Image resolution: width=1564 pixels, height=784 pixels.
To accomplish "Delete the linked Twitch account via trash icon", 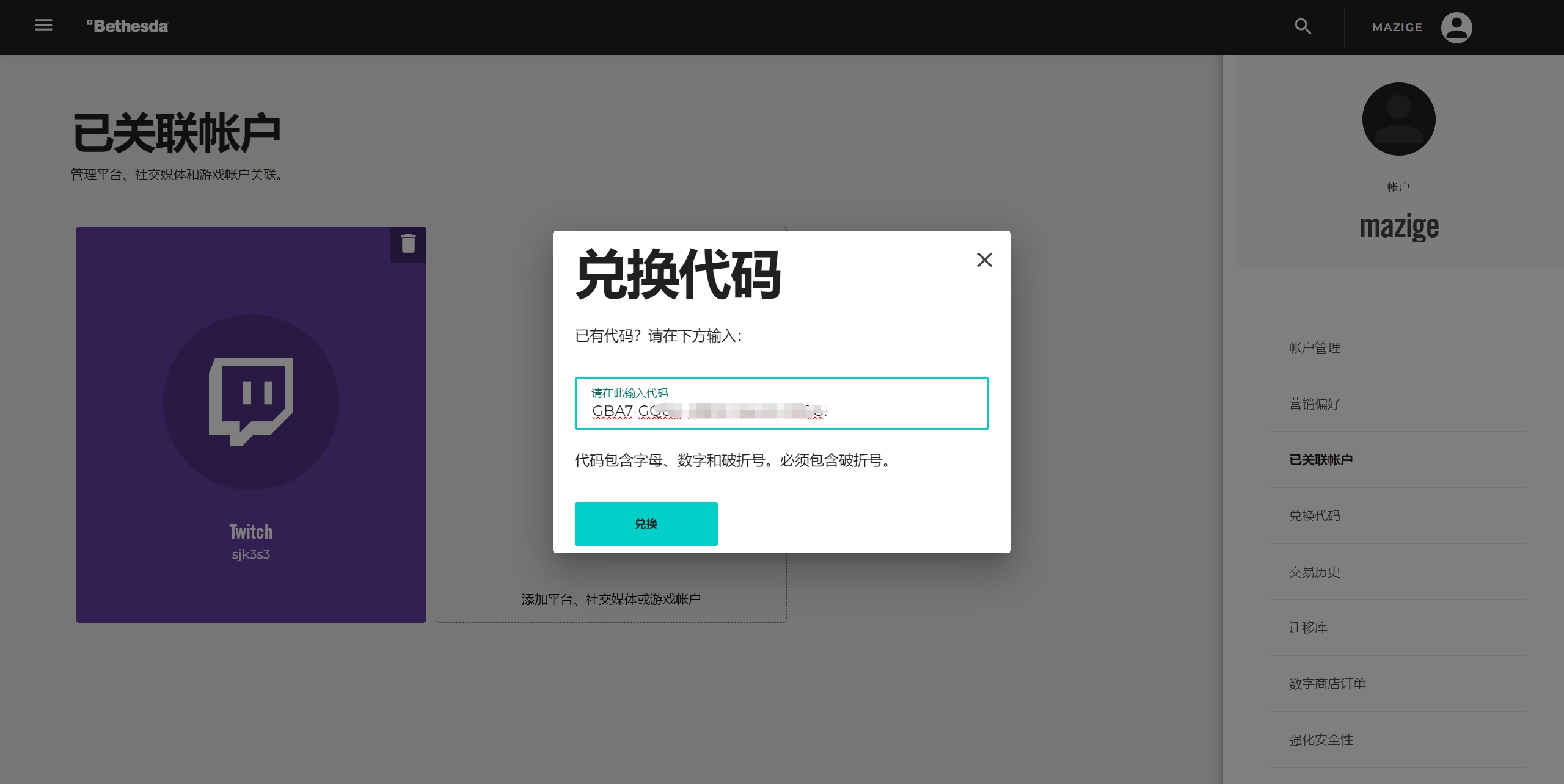I will (408, 244).
